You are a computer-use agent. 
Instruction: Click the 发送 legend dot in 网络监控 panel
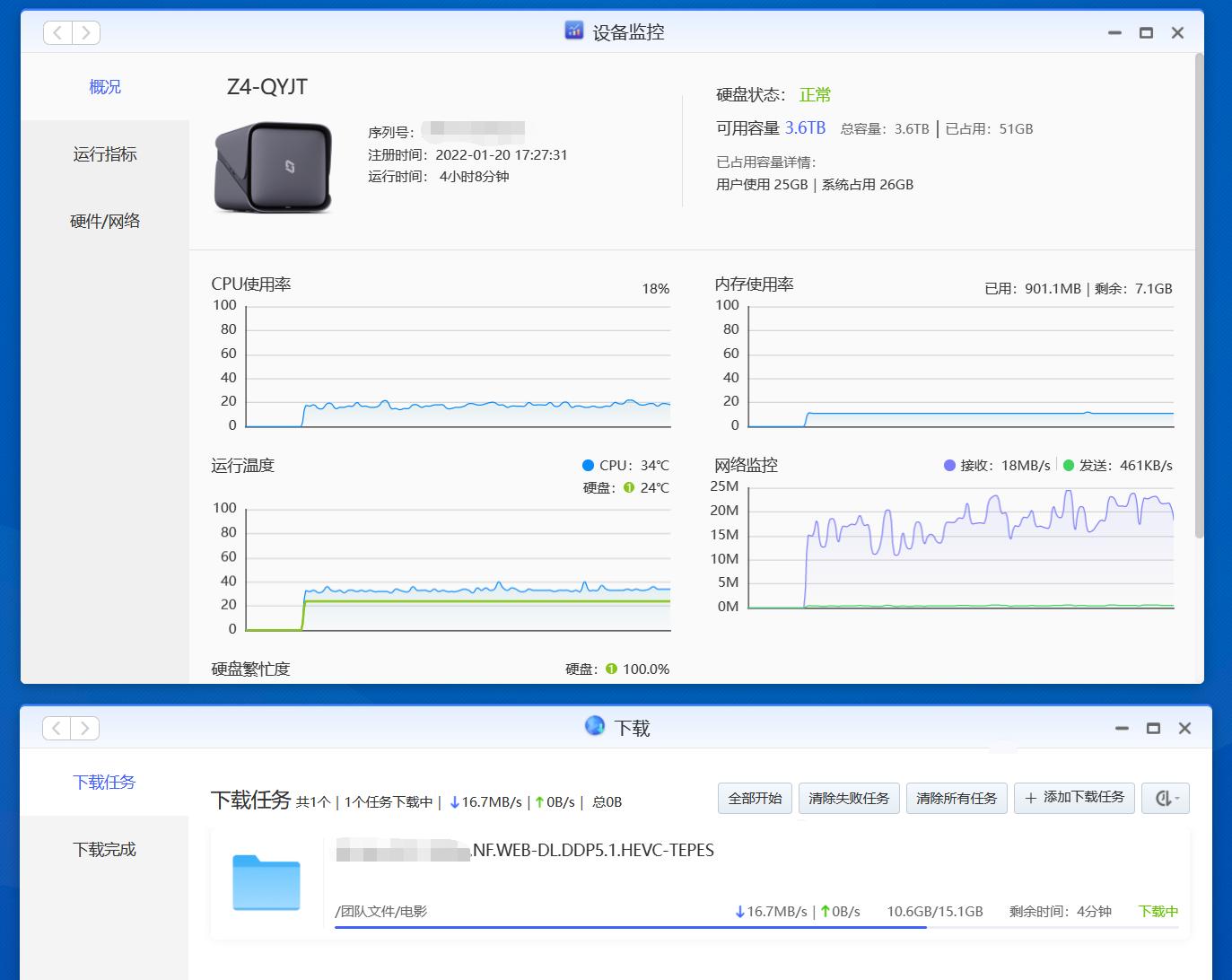[x=1068, y=465]
